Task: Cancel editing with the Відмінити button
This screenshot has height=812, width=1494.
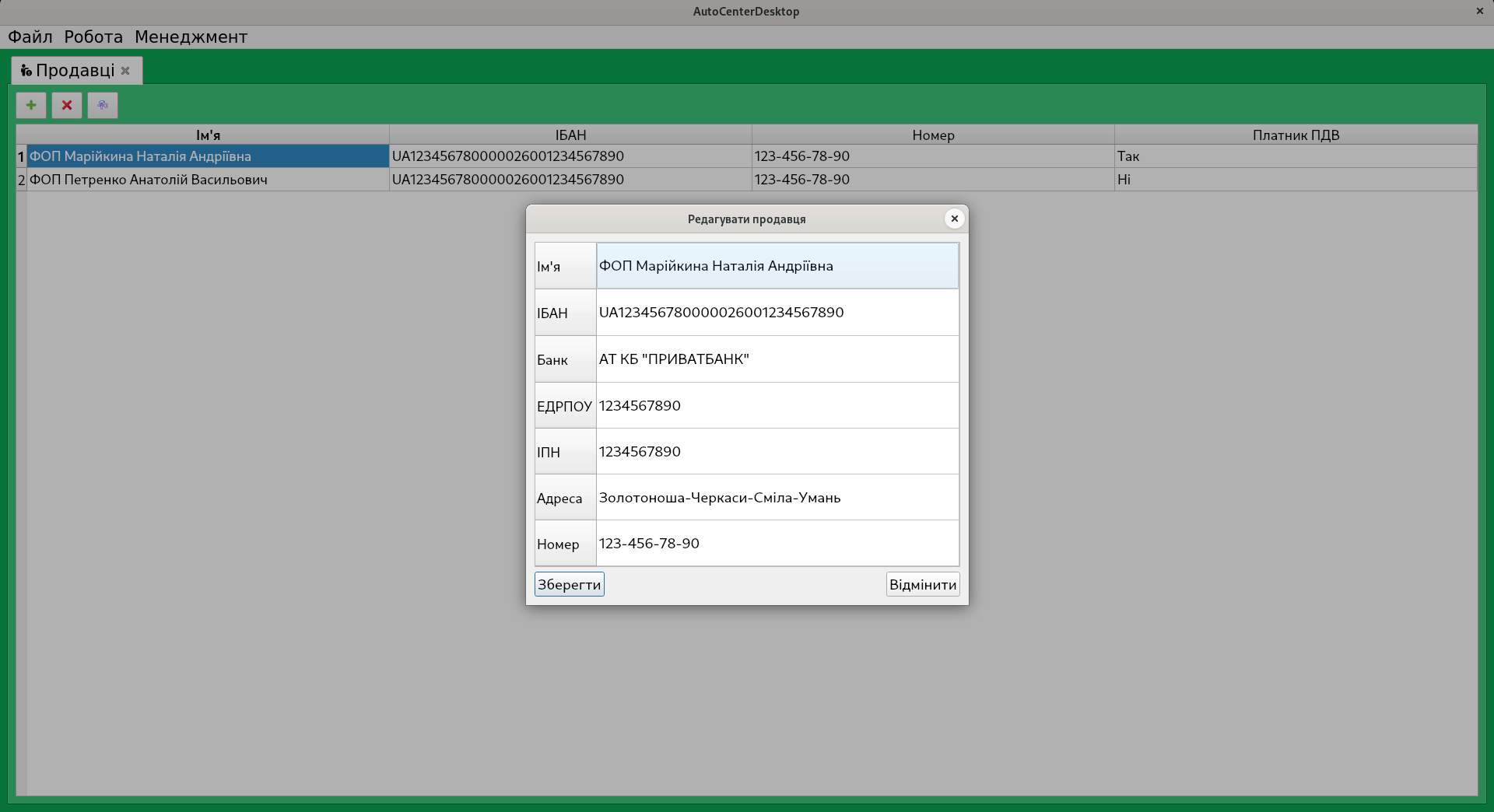Action: [x=922, y=583]
